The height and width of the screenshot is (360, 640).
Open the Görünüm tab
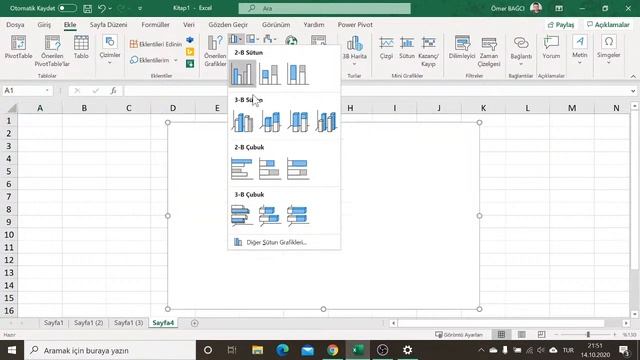[276, 24]
